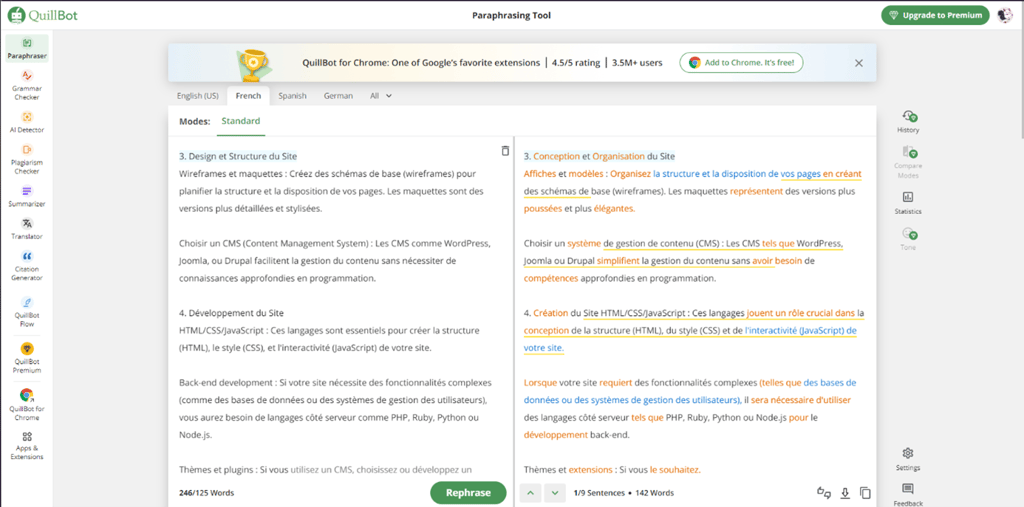The image size is (1024, 507).
Task: Go to next sentence with down arrow
Action: 554,493
